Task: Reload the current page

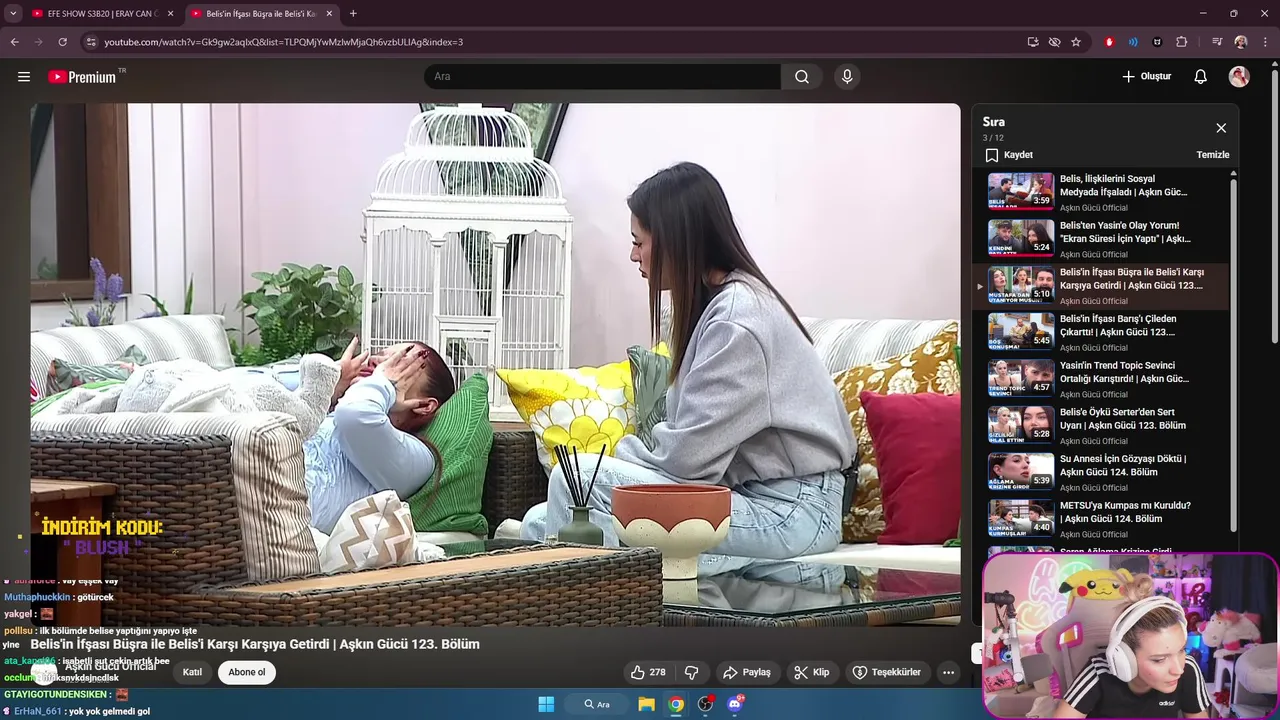Action: pos(62,42)
